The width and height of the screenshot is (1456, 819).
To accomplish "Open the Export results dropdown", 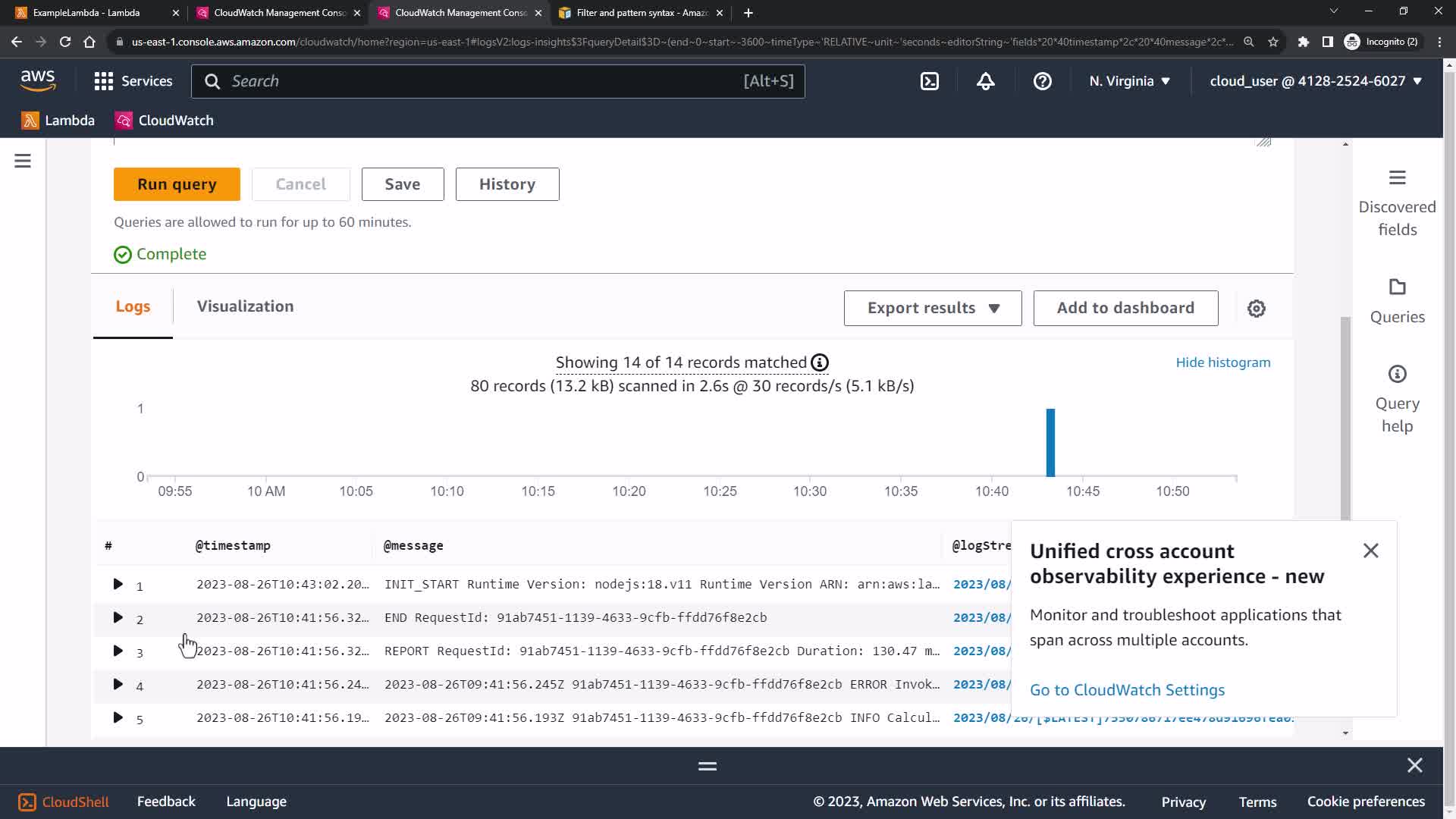I will (x=932, y=308).
